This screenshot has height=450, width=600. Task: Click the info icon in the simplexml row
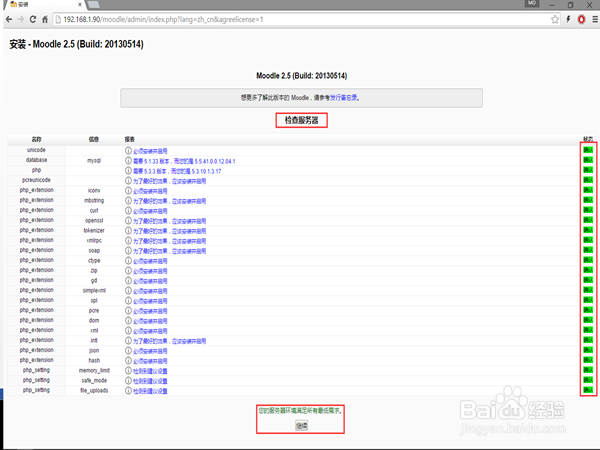(129, 291)
